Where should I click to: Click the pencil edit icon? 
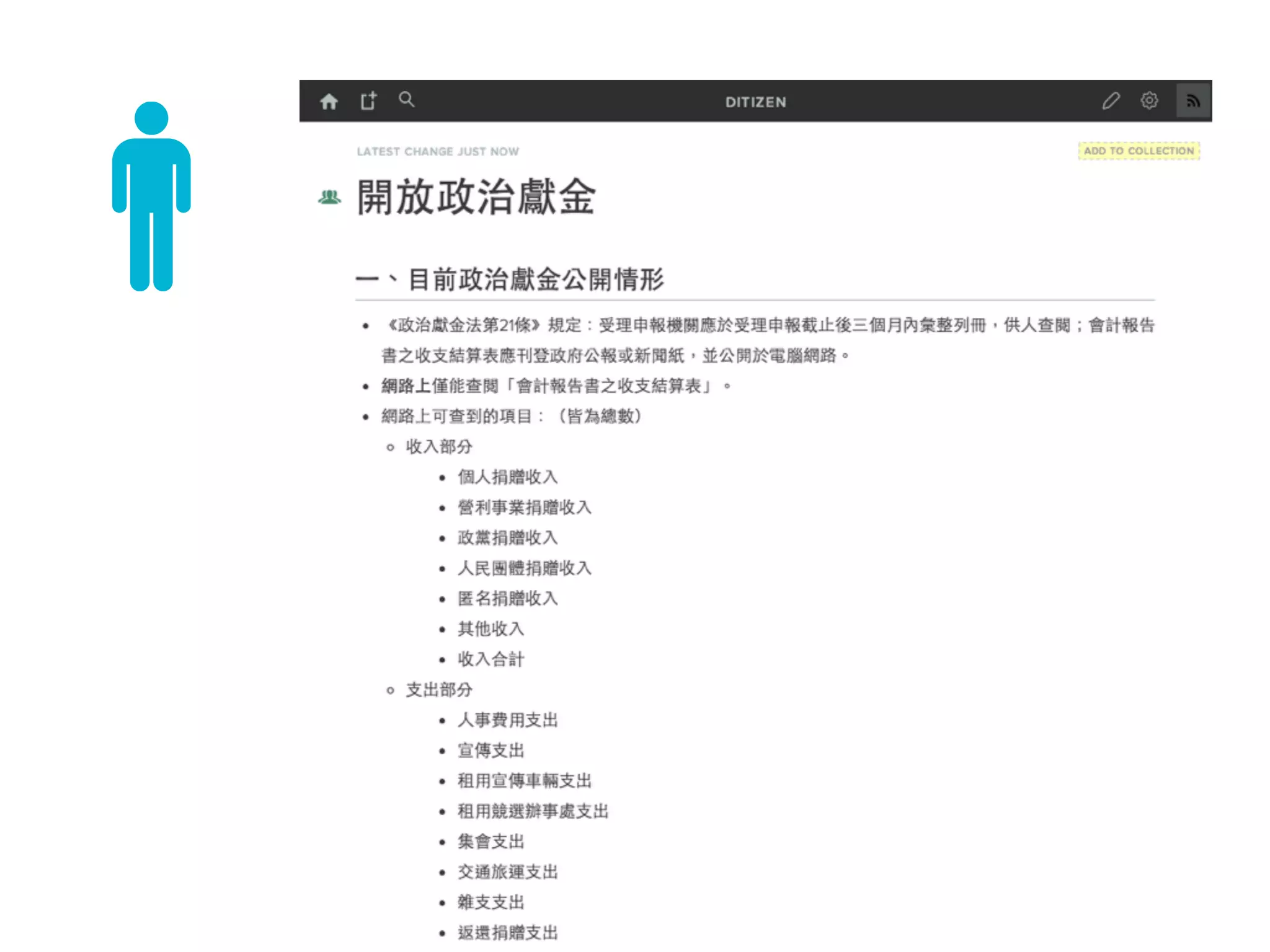1111,100
